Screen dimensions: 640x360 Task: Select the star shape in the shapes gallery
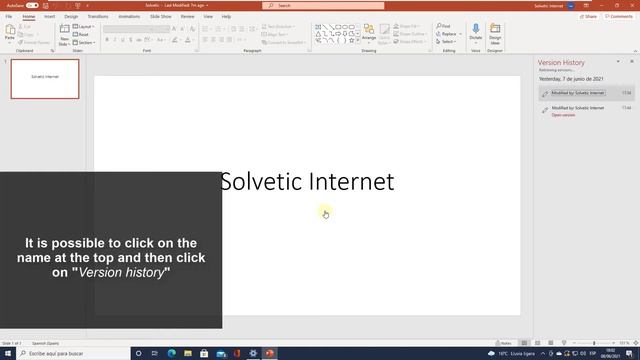(351, 40)
